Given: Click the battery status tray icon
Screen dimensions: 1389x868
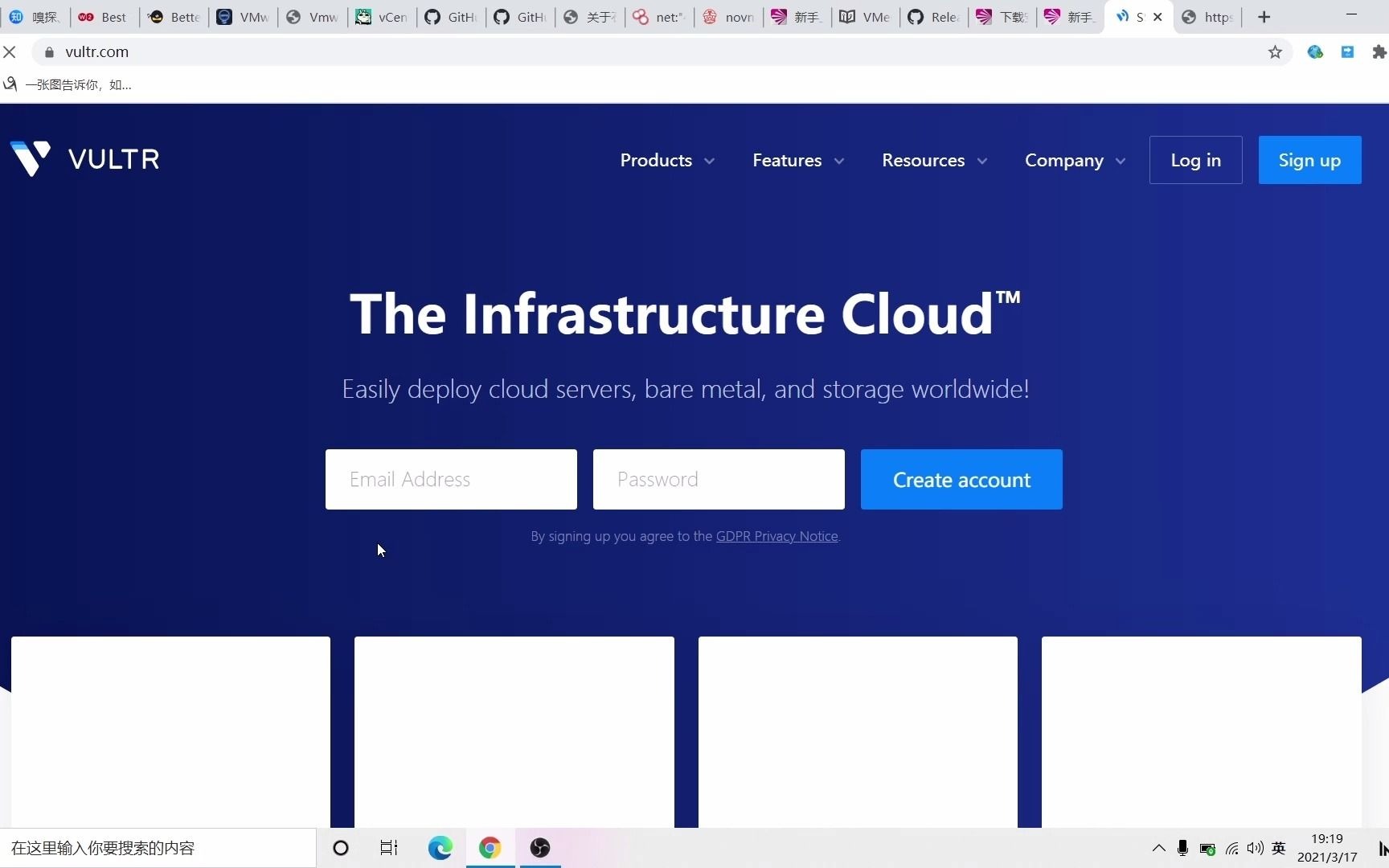Looking at the screenshot, I should pyautogui.click(x=1207, y=848).
